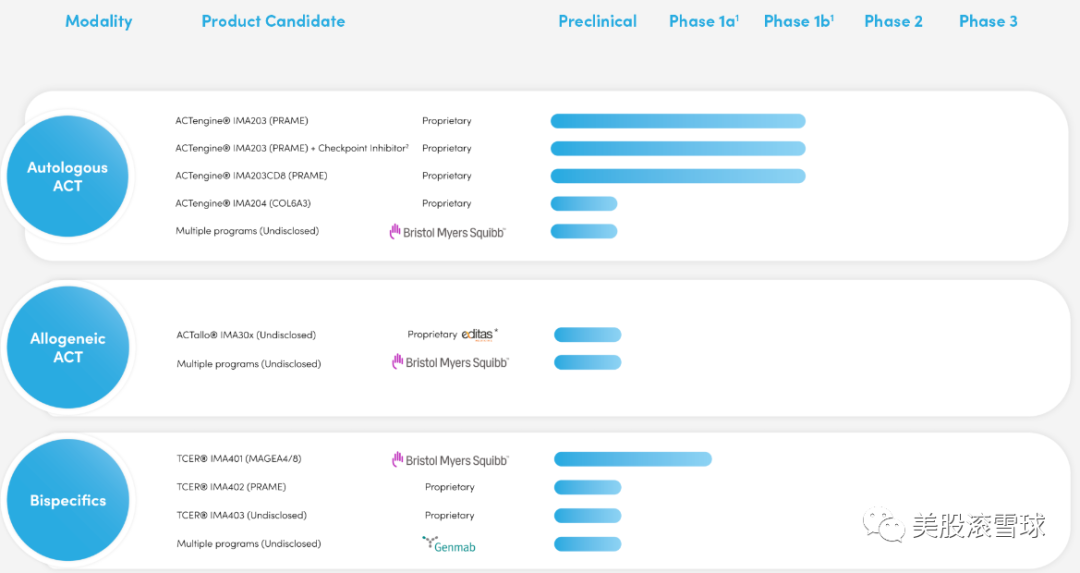Click the WeChat watermark icon
This screenshot has width=1080, height=573.
pyautogui.click(x=885, y=525)
